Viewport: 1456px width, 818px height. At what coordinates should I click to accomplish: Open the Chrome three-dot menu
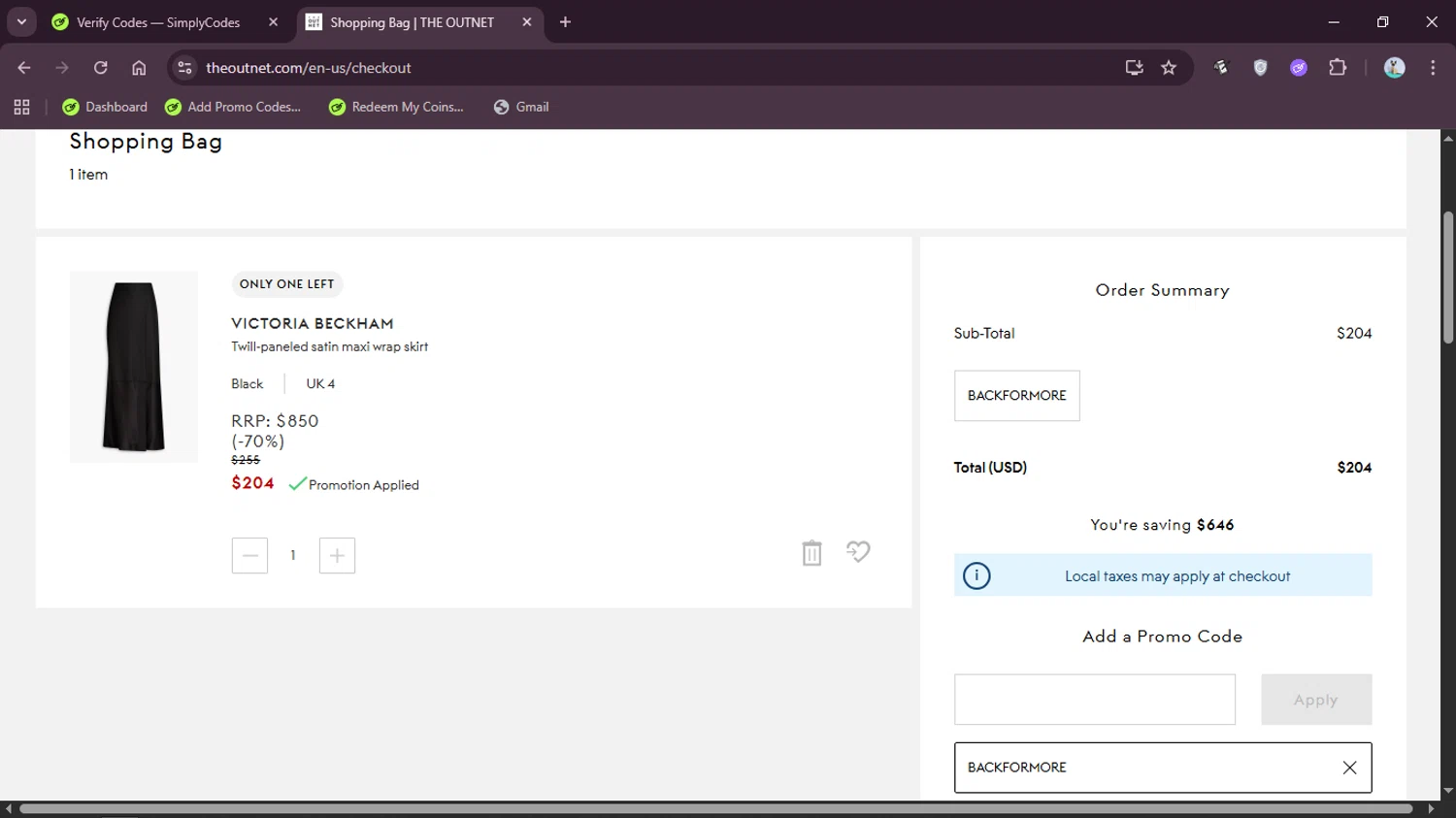coord(1433,68)
